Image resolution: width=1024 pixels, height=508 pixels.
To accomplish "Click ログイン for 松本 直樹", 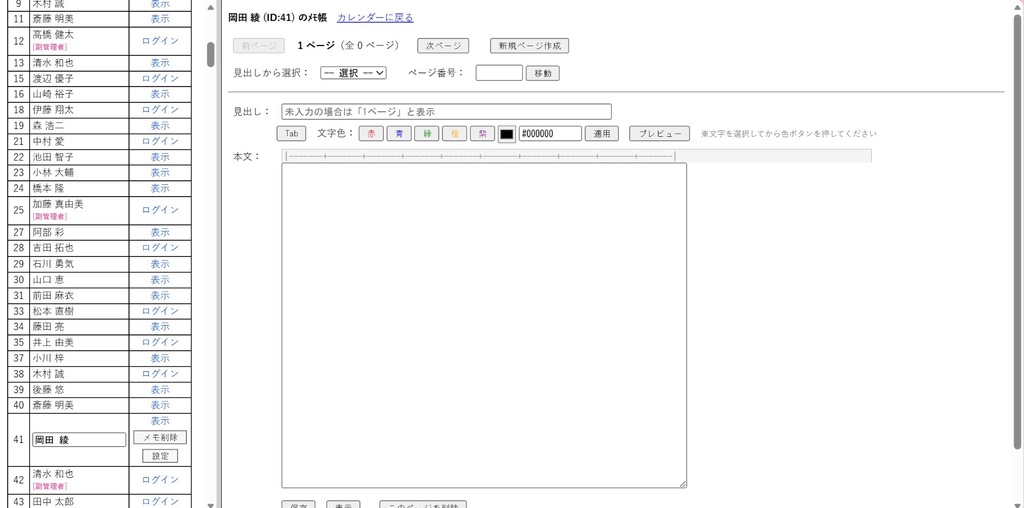I will click(160, 311).
